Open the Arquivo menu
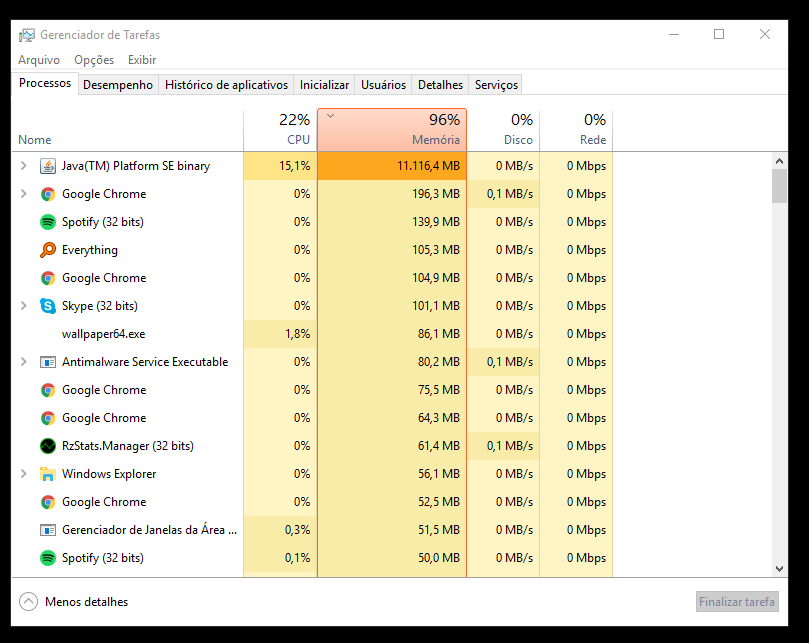Image resolution: width=809 pixels, height=643 pixels. (x=39, y=60)
